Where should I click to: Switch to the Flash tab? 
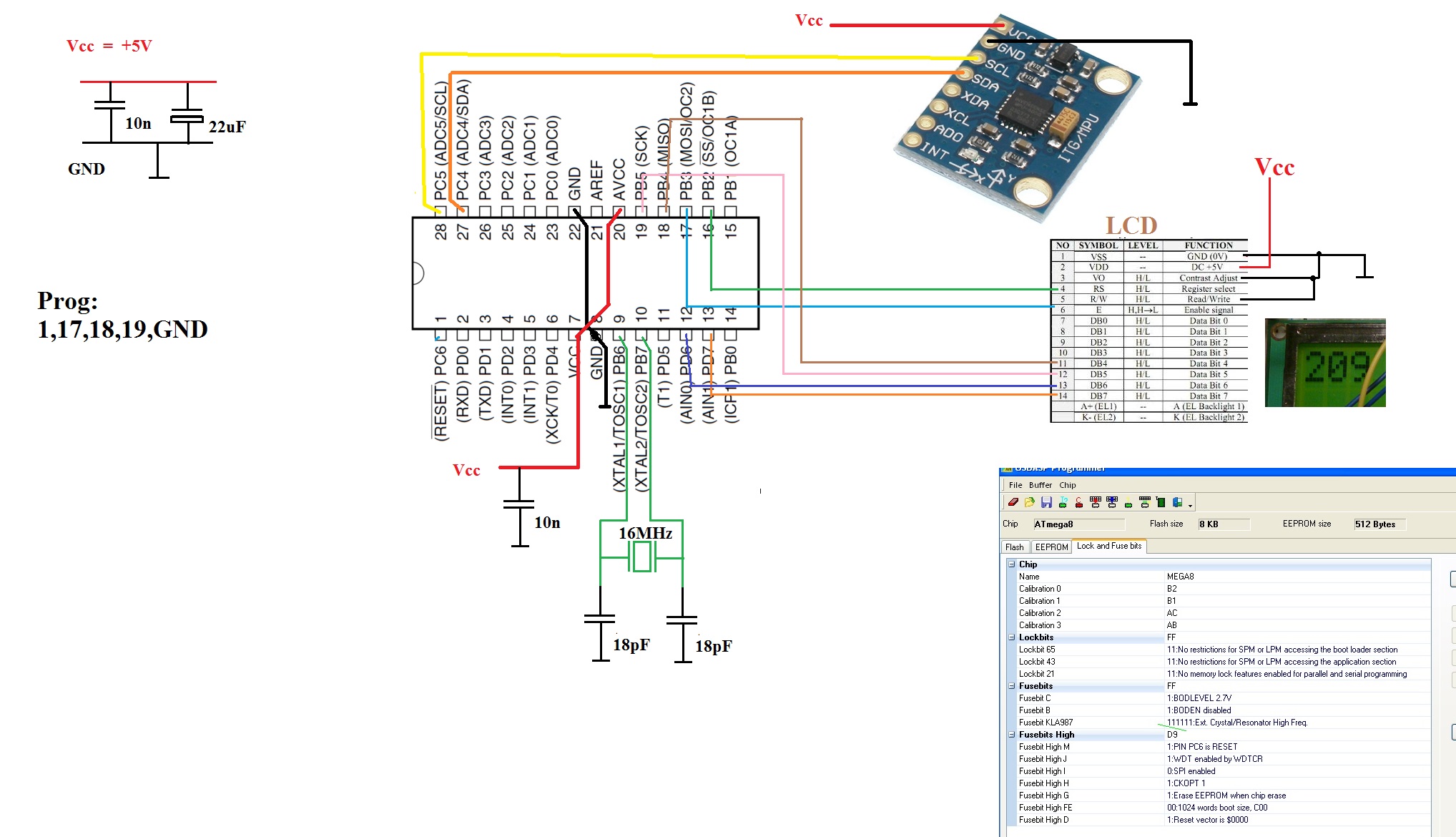(x=1014, y=547)
